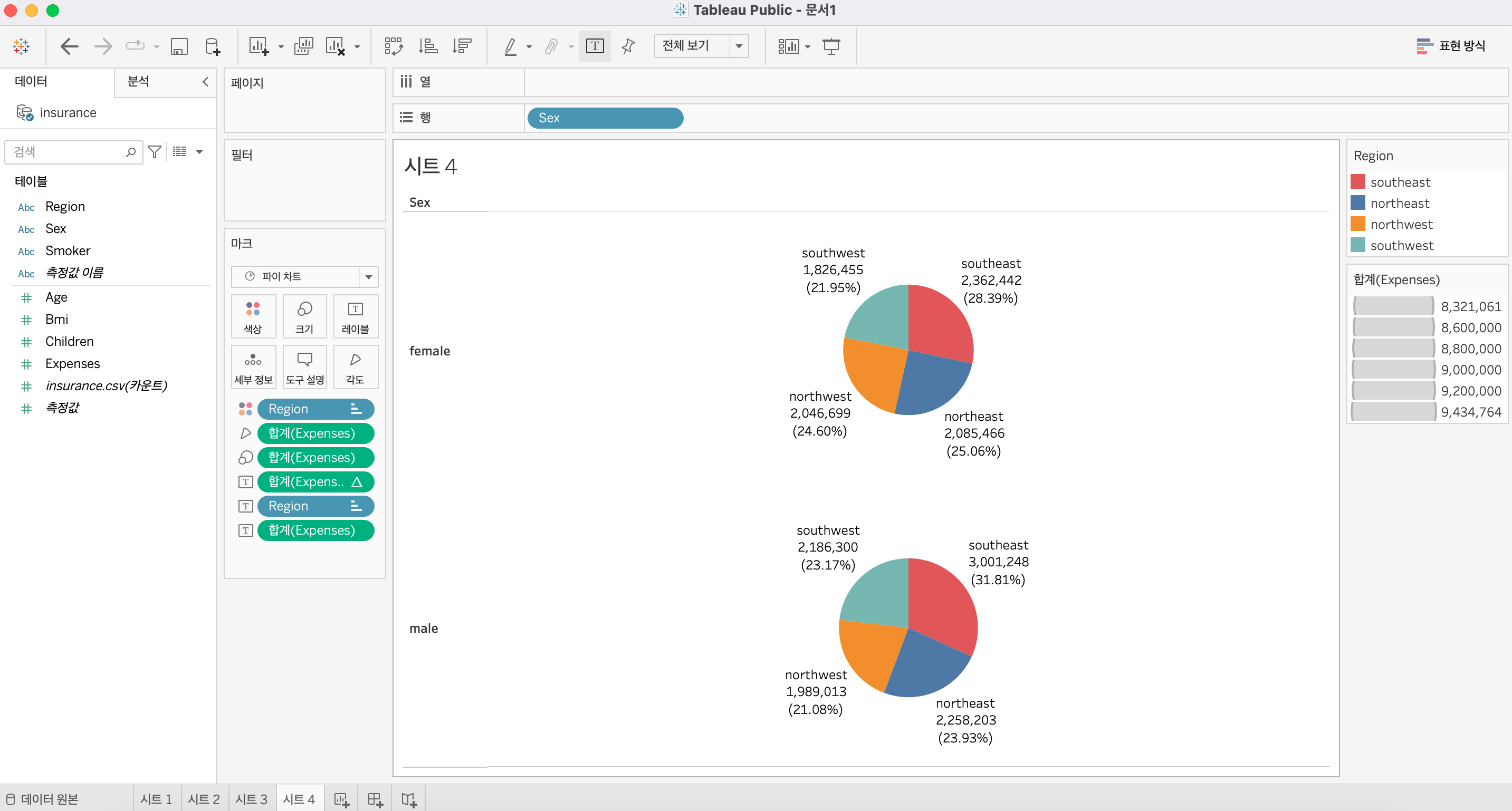Screen dimensions: 1512x811
Task: Click the show/hide cards icon
Action: [x=788, y=46]
